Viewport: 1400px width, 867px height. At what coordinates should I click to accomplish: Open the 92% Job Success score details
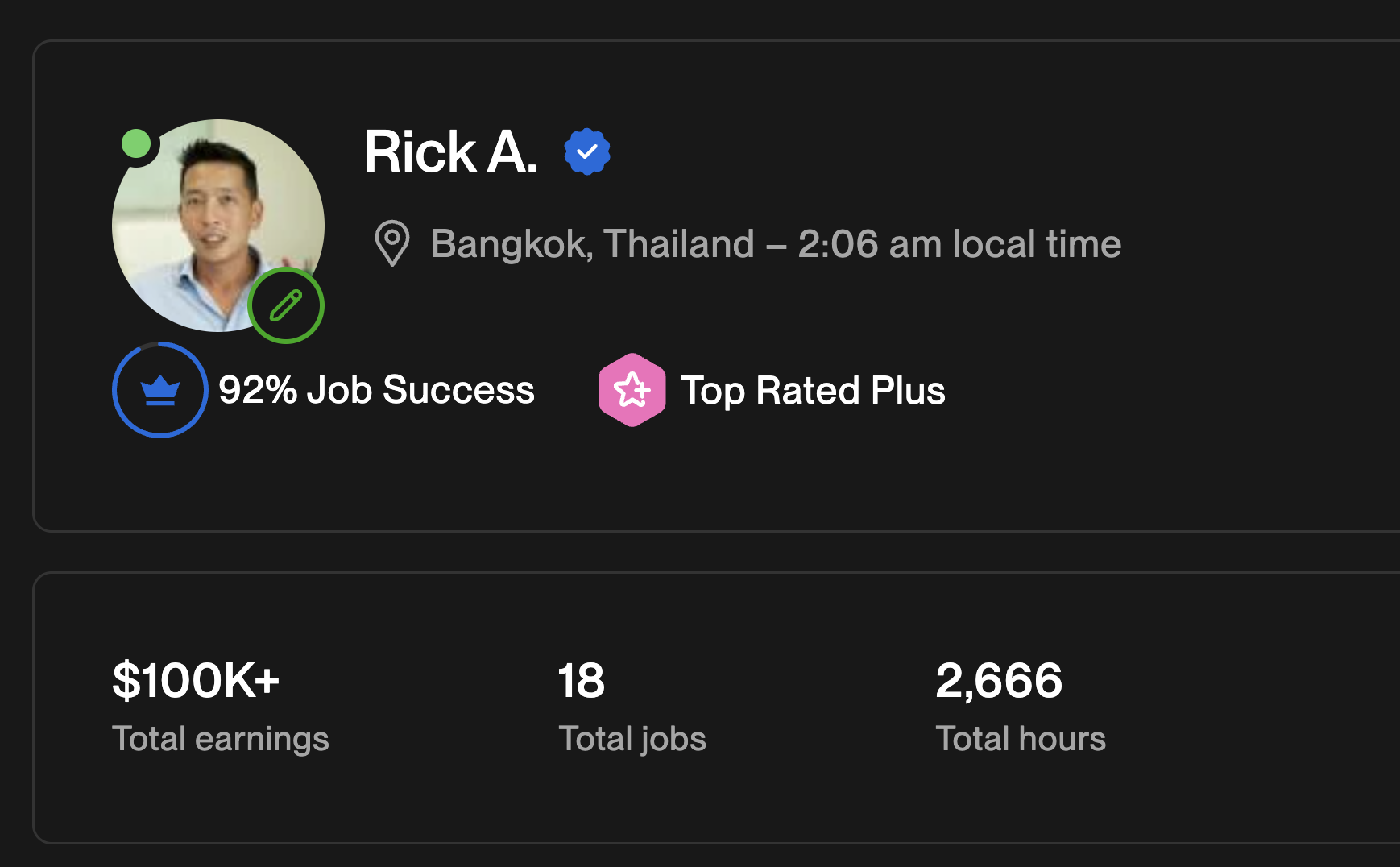[378, 389]
